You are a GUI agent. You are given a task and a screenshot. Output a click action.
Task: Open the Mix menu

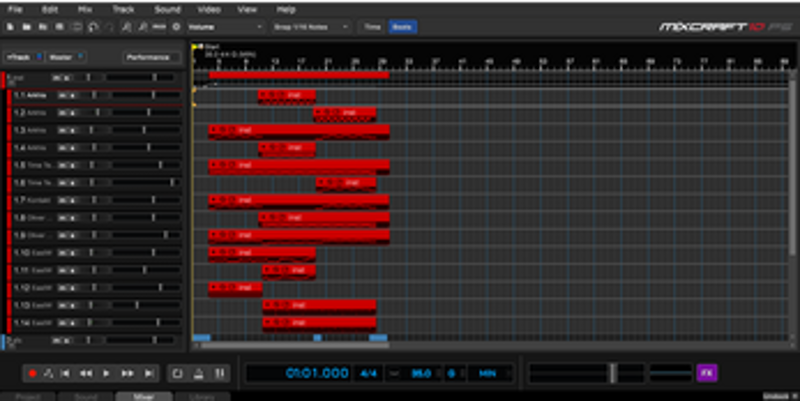(85, 8)
